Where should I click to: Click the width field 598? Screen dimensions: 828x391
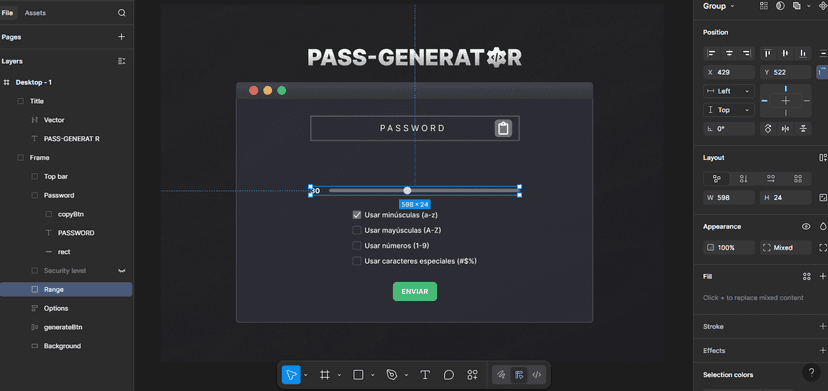[x=729, y=198]
